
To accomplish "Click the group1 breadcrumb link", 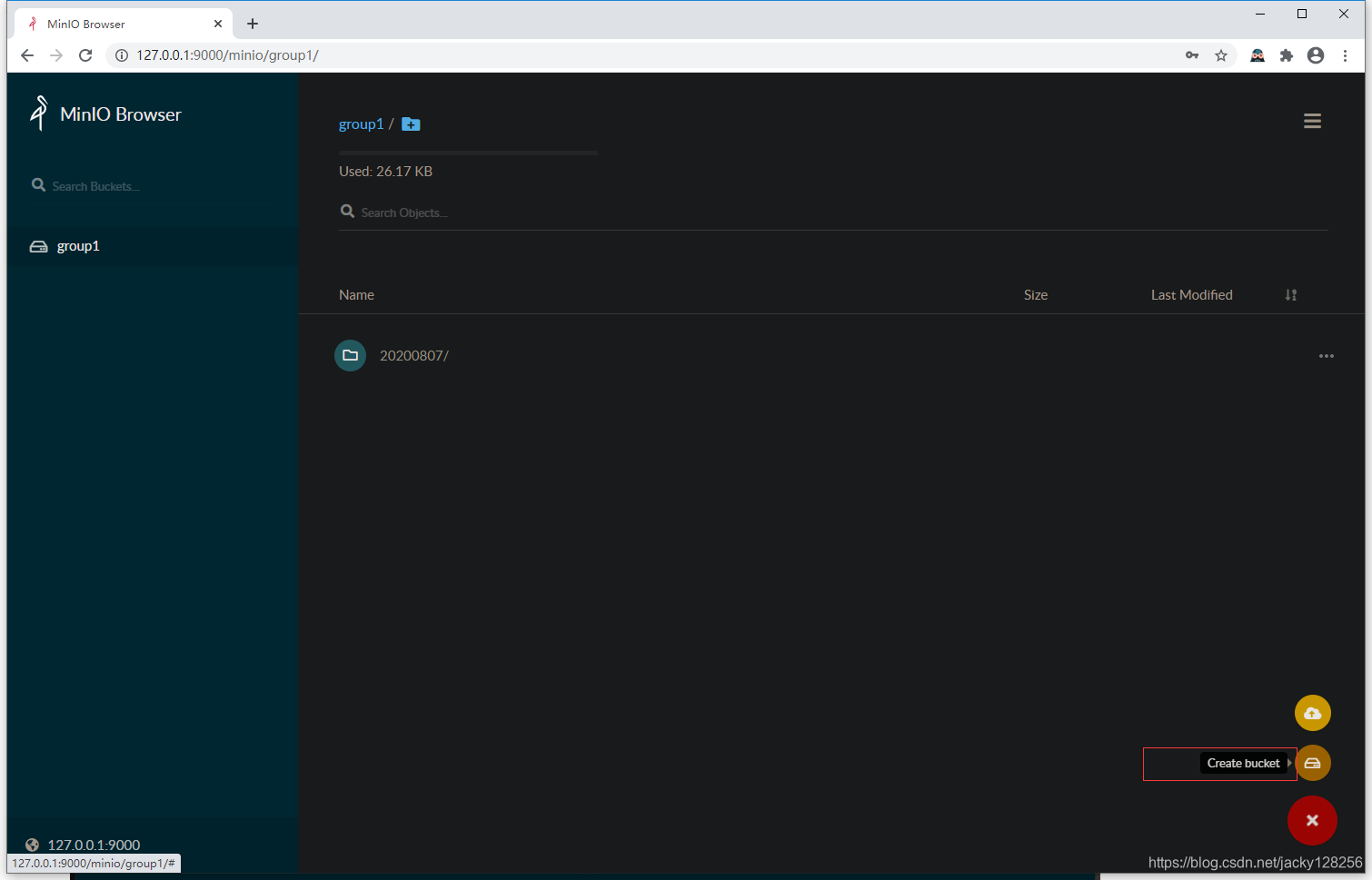I will (x=361, y=124).
